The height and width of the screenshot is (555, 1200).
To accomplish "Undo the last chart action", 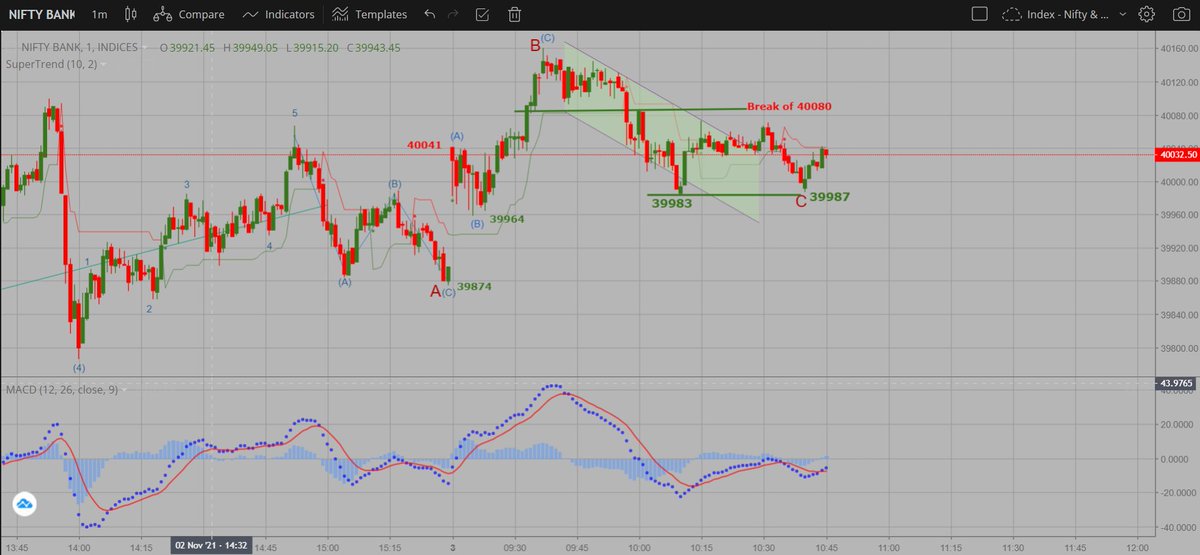I will click(x=430, y=14).
